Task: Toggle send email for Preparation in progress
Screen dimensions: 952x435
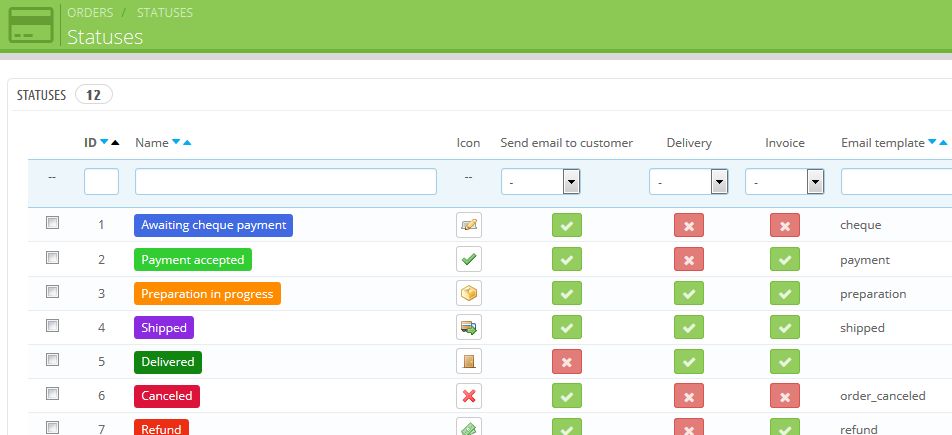Action: [566, 293]
